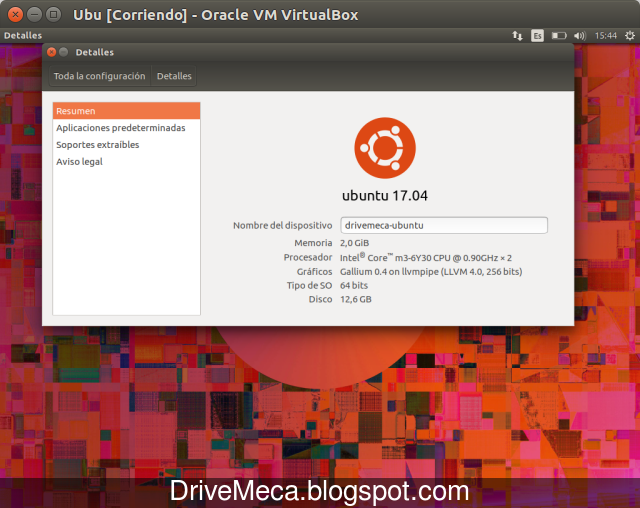Click the 64 bits OS type value

(354, 286)
